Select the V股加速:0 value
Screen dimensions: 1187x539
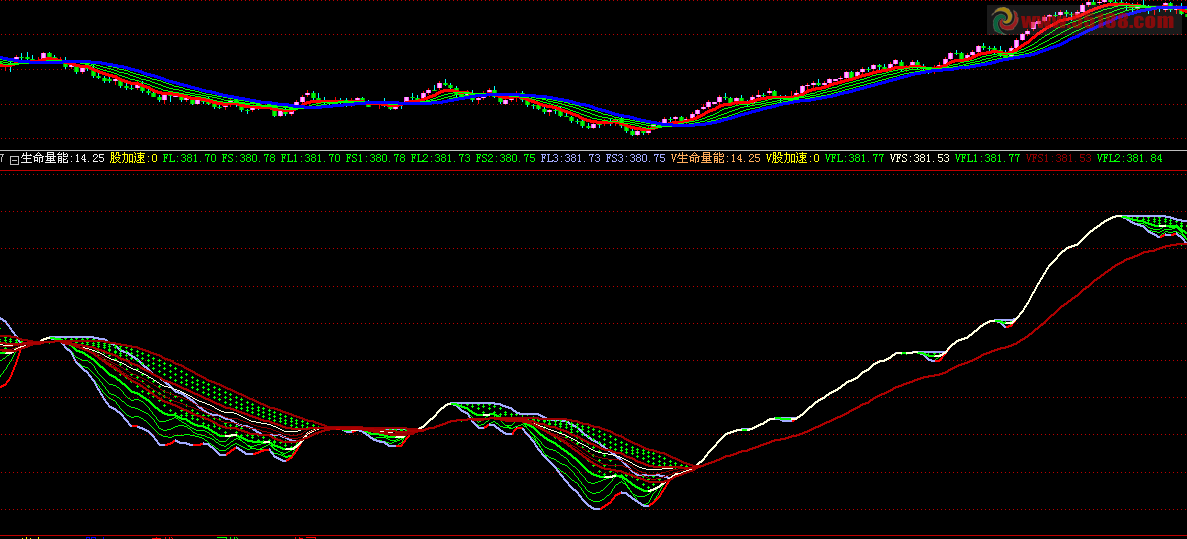tap(793, 158)
